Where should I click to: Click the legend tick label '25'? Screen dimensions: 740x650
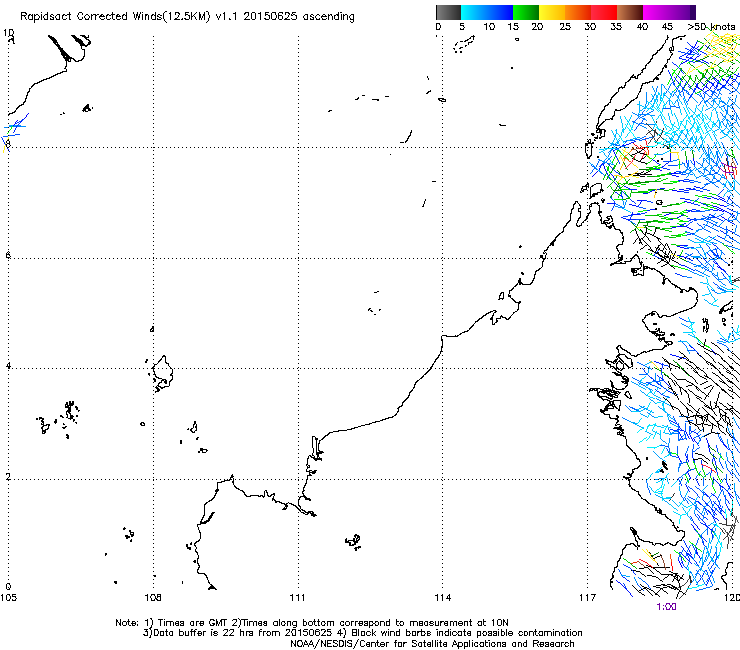pos(565,27)
